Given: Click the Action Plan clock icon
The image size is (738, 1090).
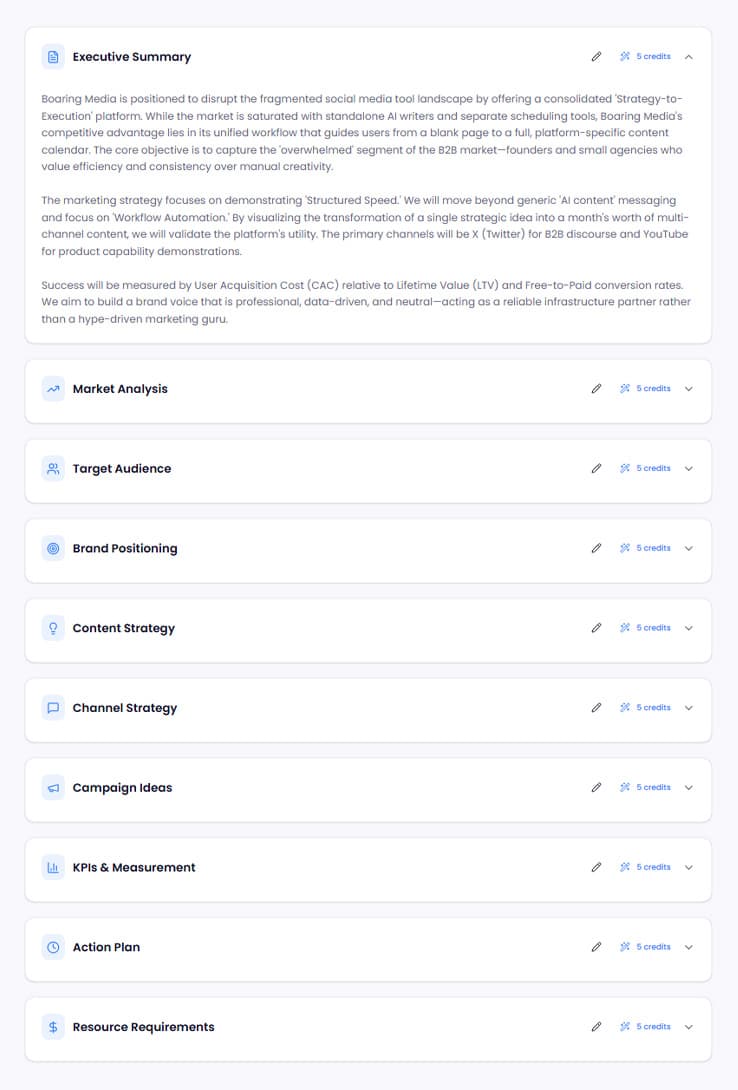Looking at the screenshot, I should pos(52,947).
